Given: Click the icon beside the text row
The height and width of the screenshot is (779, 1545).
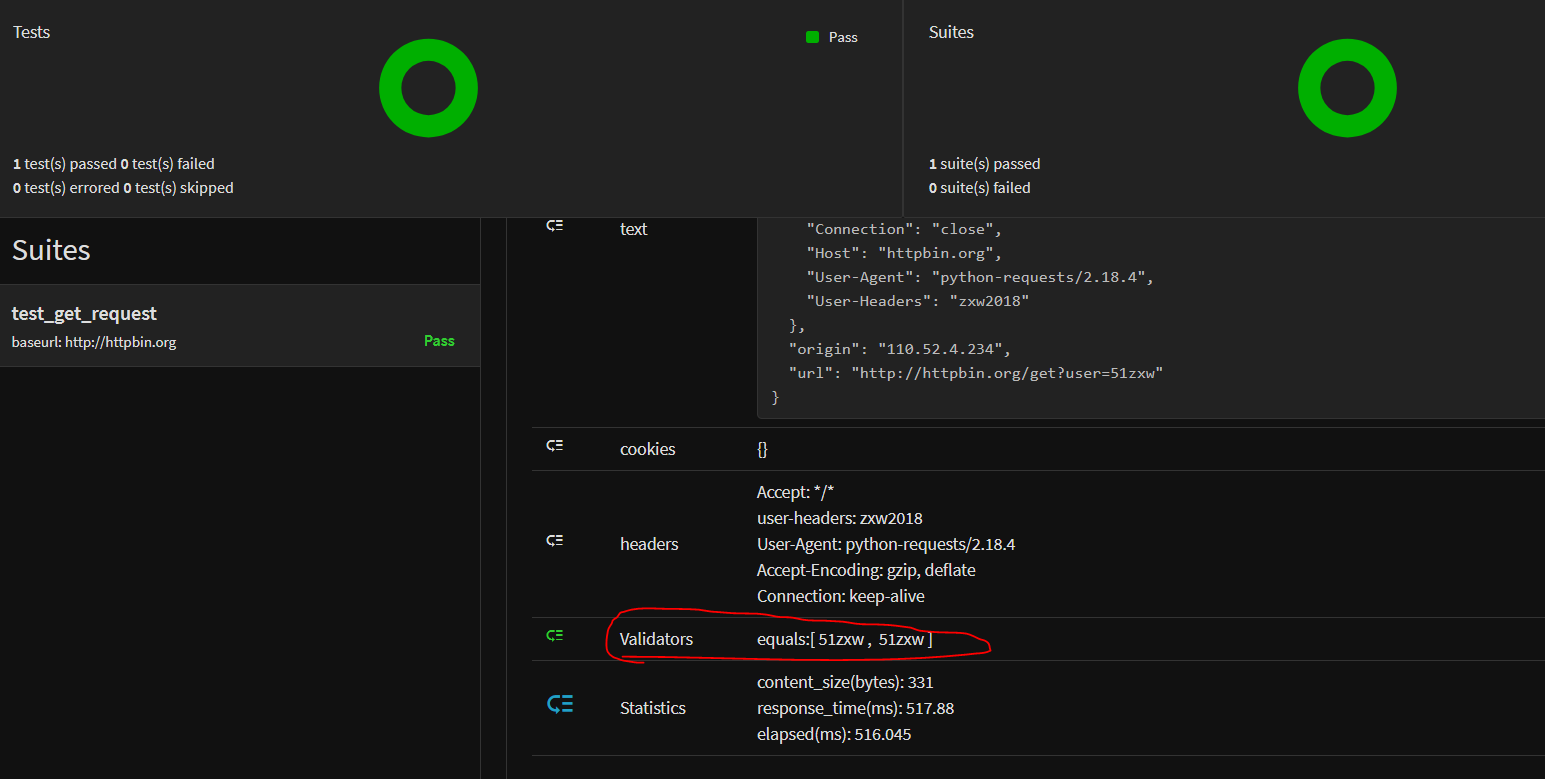Looking at the screenshot, I should coord(555,226).
